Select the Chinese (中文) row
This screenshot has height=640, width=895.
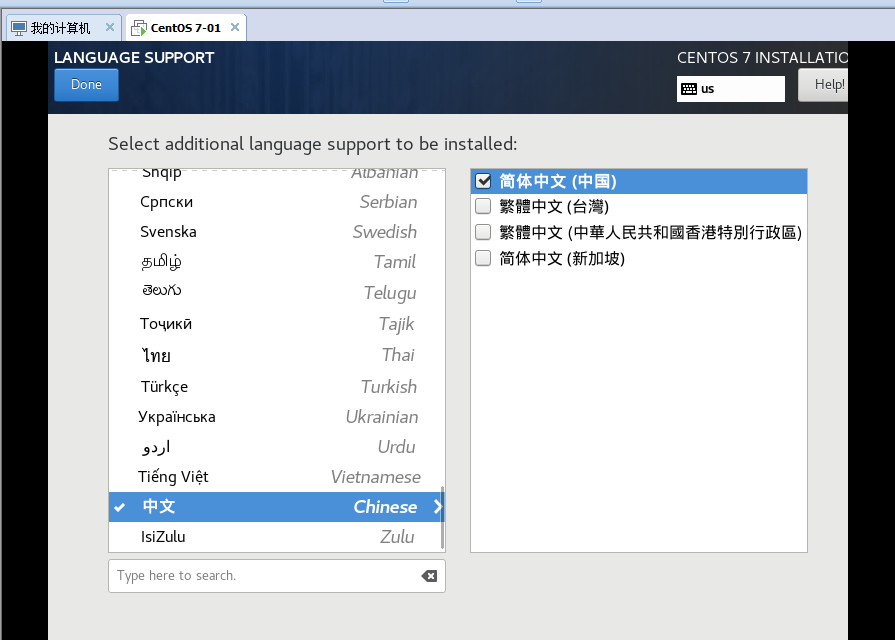[x=277, y=507]
